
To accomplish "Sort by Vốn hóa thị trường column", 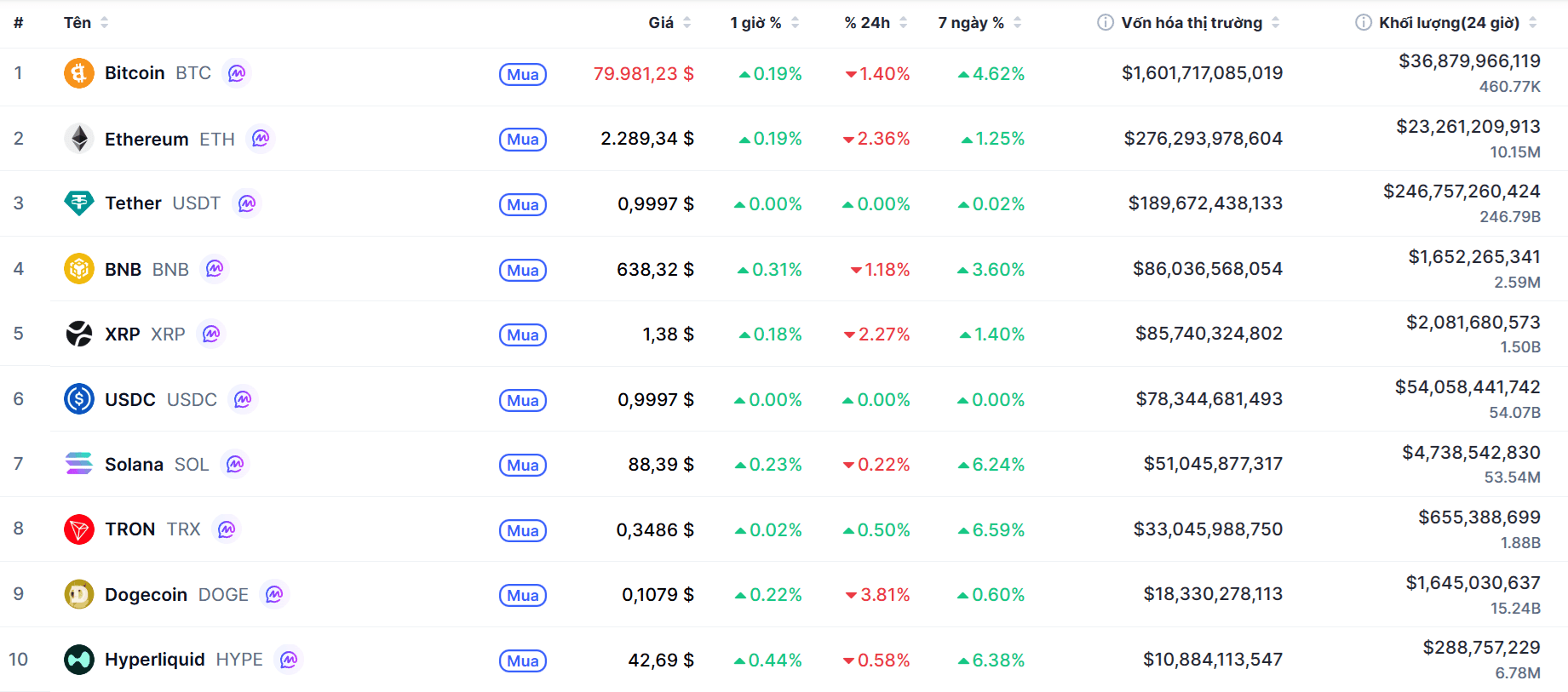I will 1200,23.
